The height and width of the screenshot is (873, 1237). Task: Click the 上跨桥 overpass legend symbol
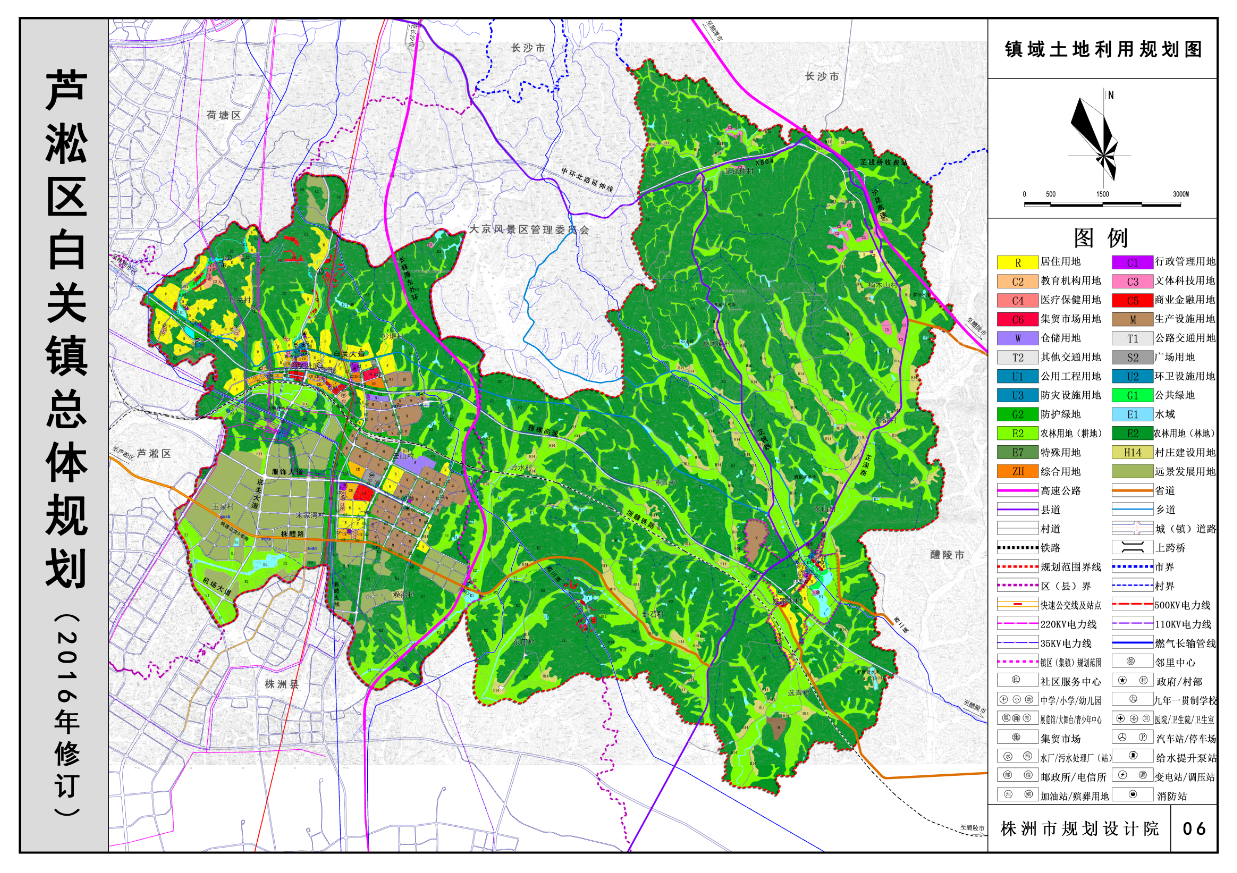tap(1133, 548)
